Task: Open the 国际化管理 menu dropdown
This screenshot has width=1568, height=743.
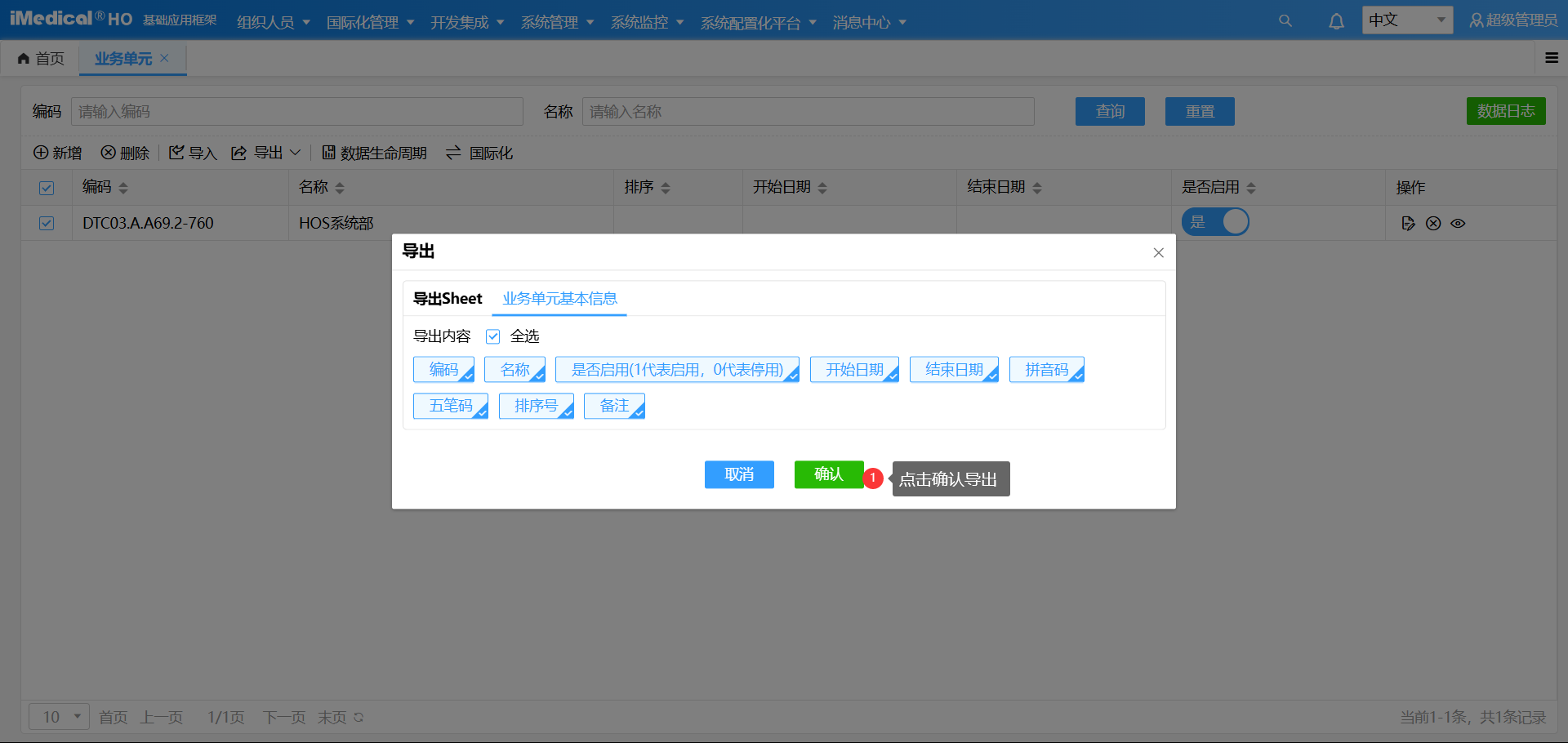Action: (x=371, y=22)
